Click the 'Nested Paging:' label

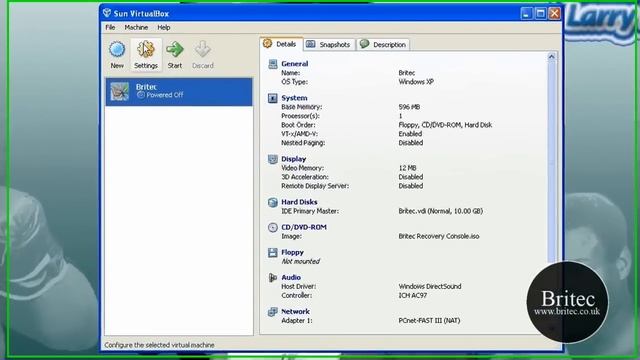coord(303,143)
